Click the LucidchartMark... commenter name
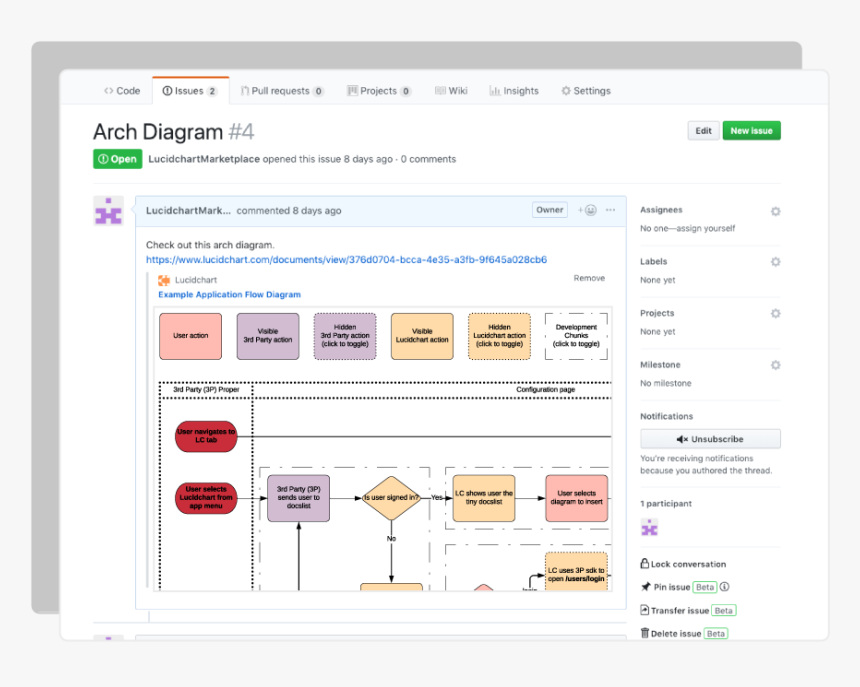The image size is (860, 687). point(188,211)
